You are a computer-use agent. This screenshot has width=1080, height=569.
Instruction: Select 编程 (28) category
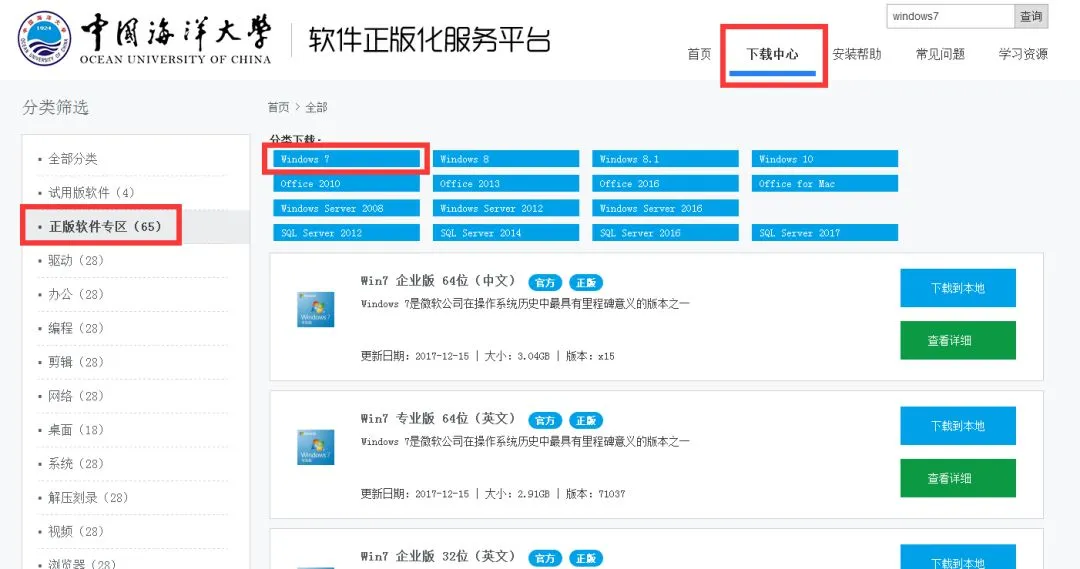[76, 328]
